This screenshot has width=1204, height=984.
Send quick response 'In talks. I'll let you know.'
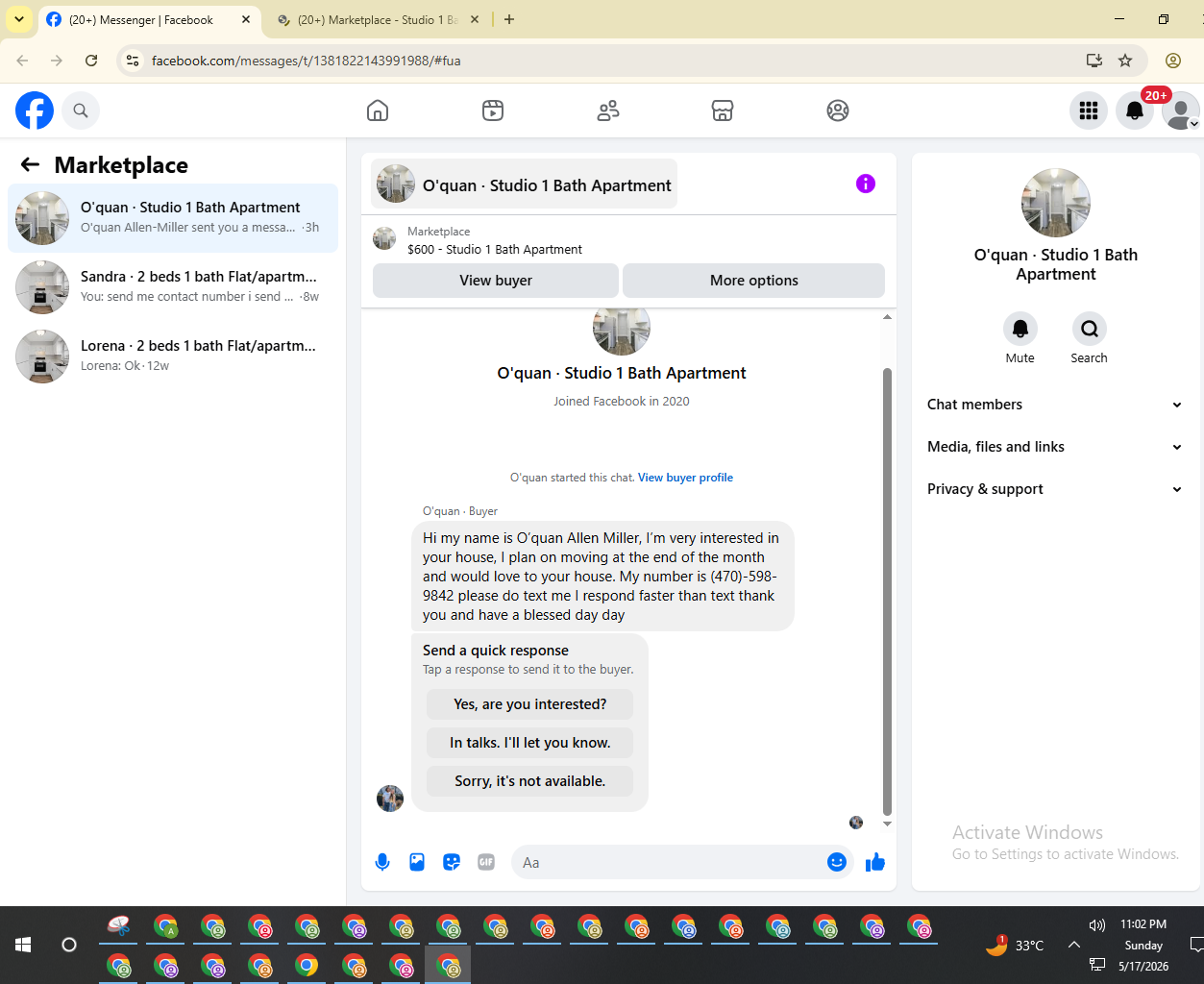point(530,743)
